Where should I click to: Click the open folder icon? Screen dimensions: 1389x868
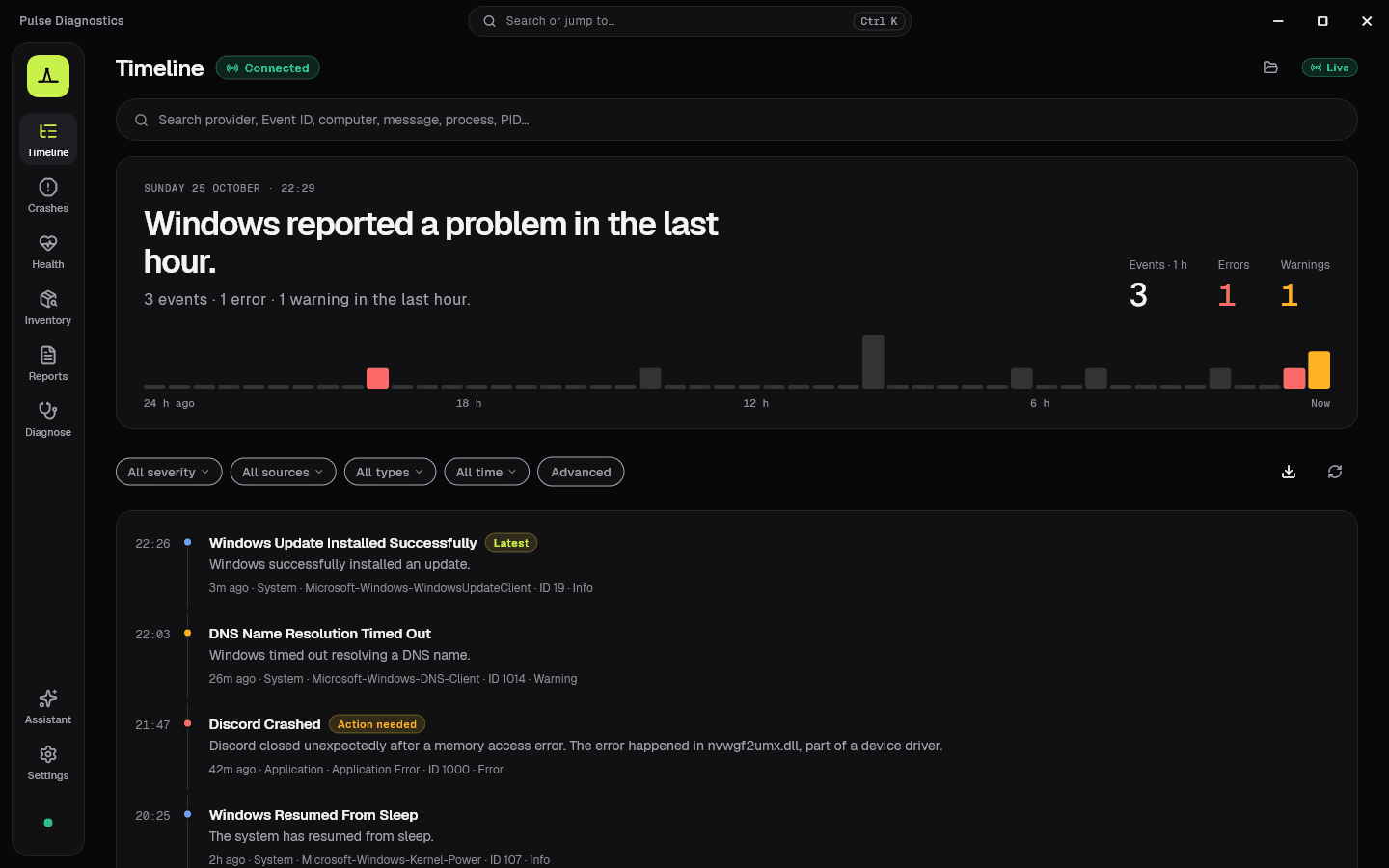(x=1270, y=68)
